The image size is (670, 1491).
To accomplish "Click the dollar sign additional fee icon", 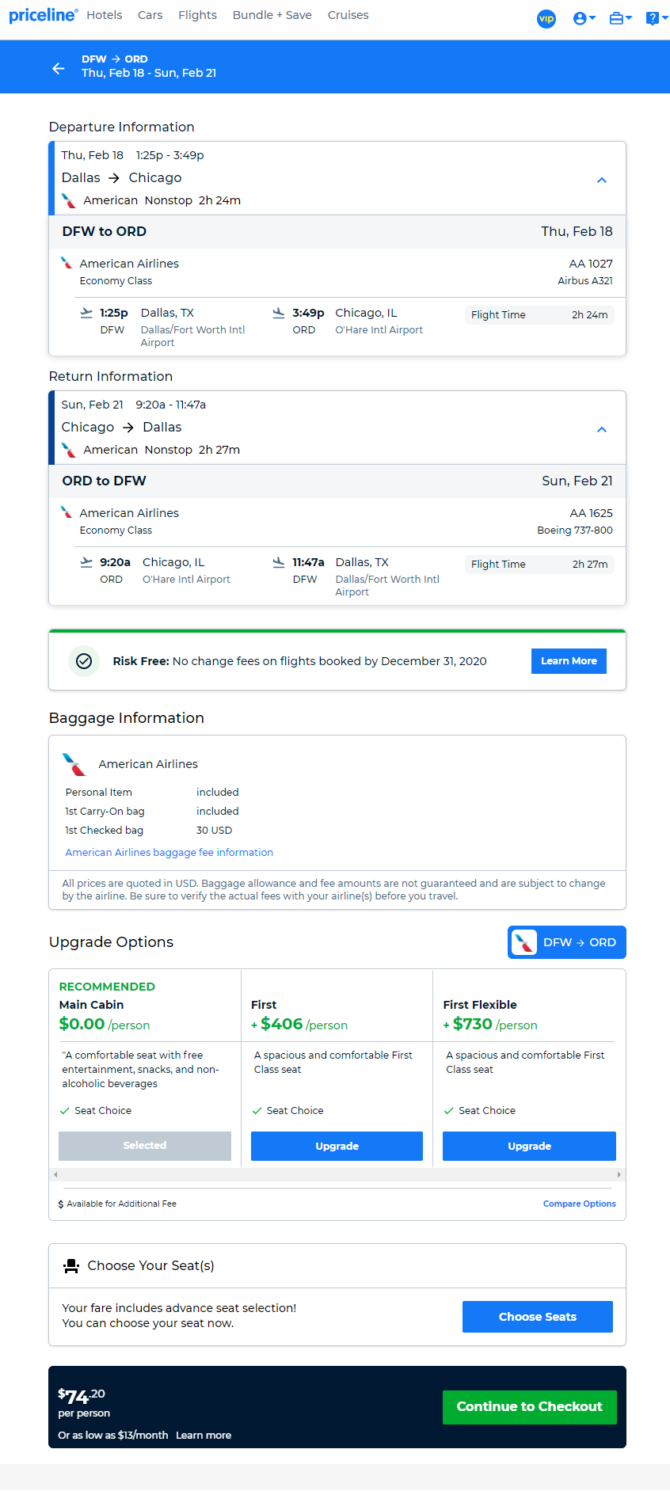I will click(61, 1204).
